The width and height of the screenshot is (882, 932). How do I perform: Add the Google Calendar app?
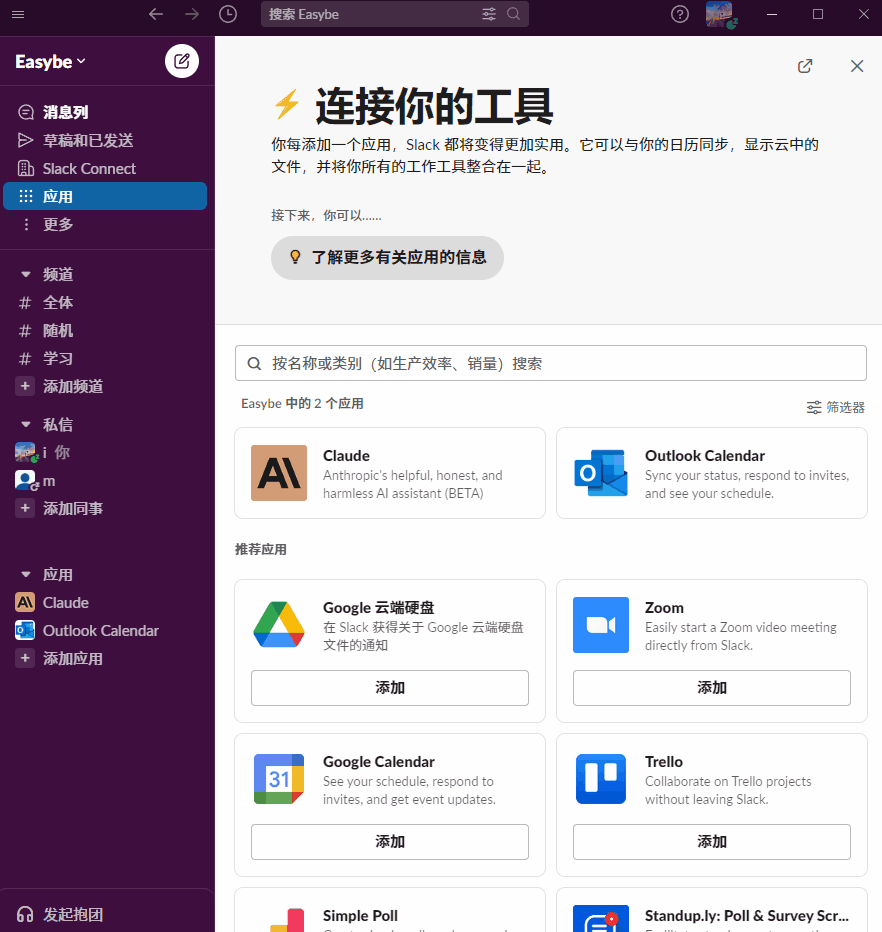click(390, 842)
